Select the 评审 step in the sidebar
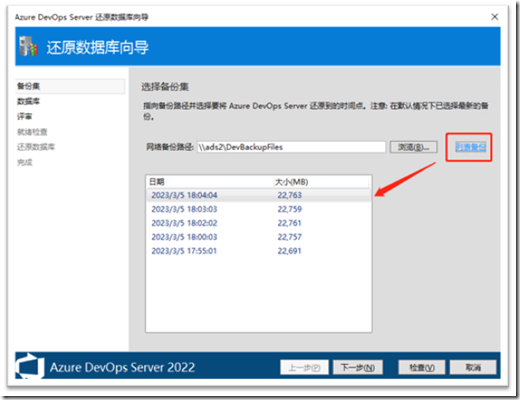Screen dimensions: 520x400 [25, 116]
